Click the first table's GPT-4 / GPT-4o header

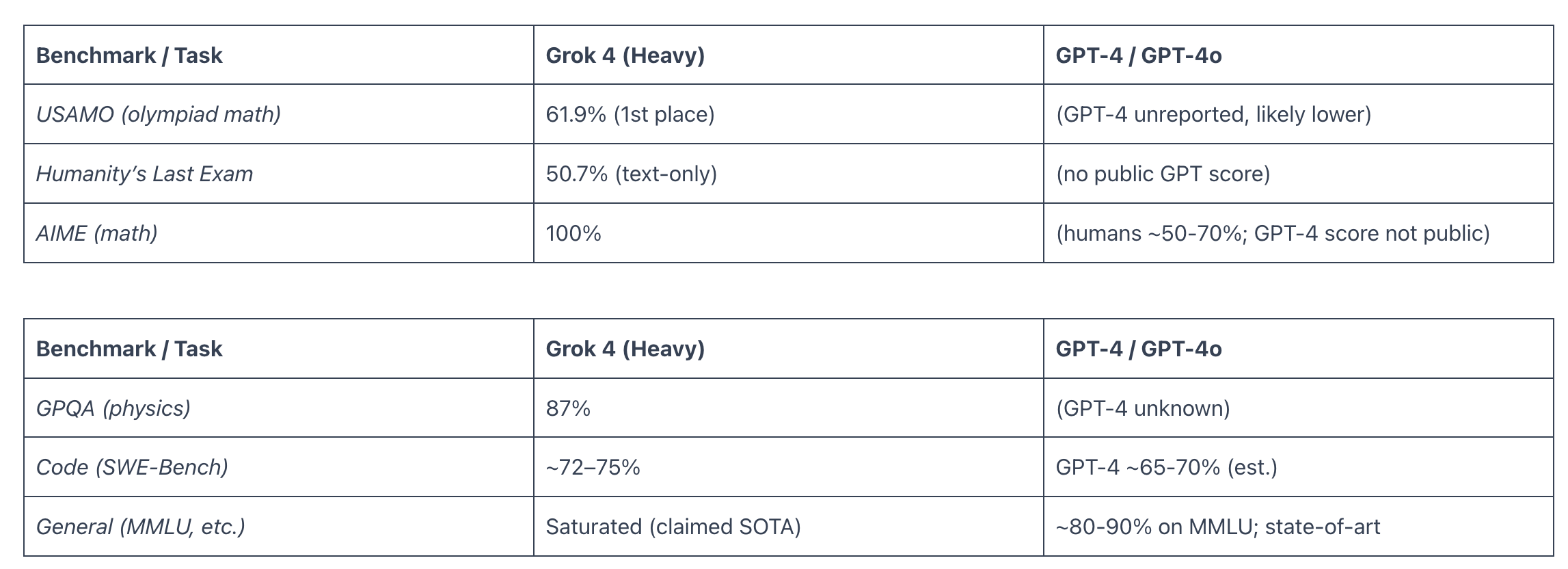(x=1299, y=55)
